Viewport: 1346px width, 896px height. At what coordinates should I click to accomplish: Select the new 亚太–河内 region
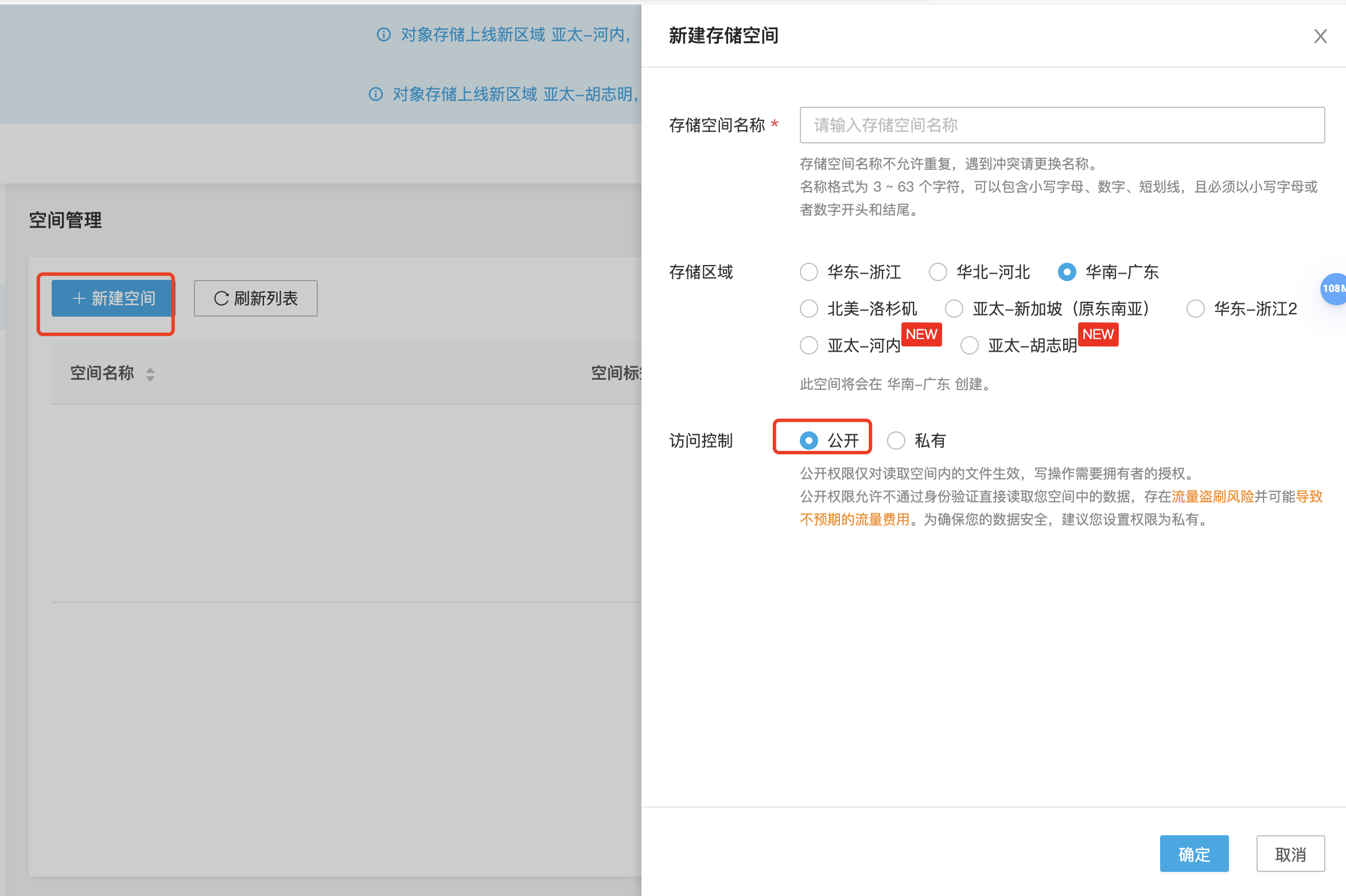click(809, 345)
